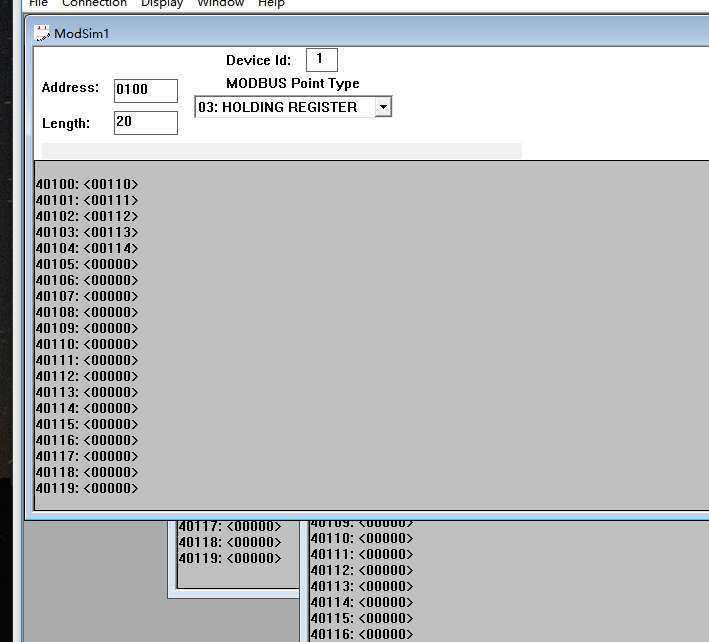The height and width of the screenshot is (642, 709).
Task: Select register 40102 with value 00112
Action: (x=87, y=216)
